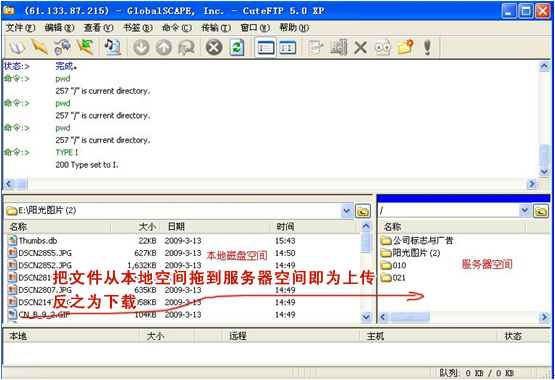This screenshot has width=555, height=380.
Task: Select remote folder 021
Action: pos(393,278)
